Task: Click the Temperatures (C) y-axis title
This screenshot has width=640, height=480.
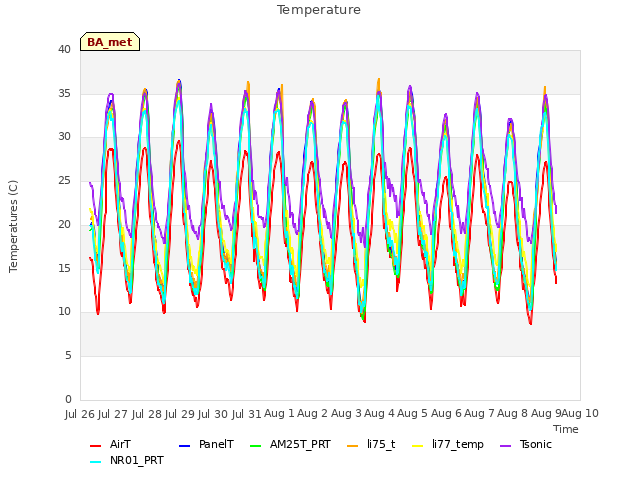Action: [13, 227]
